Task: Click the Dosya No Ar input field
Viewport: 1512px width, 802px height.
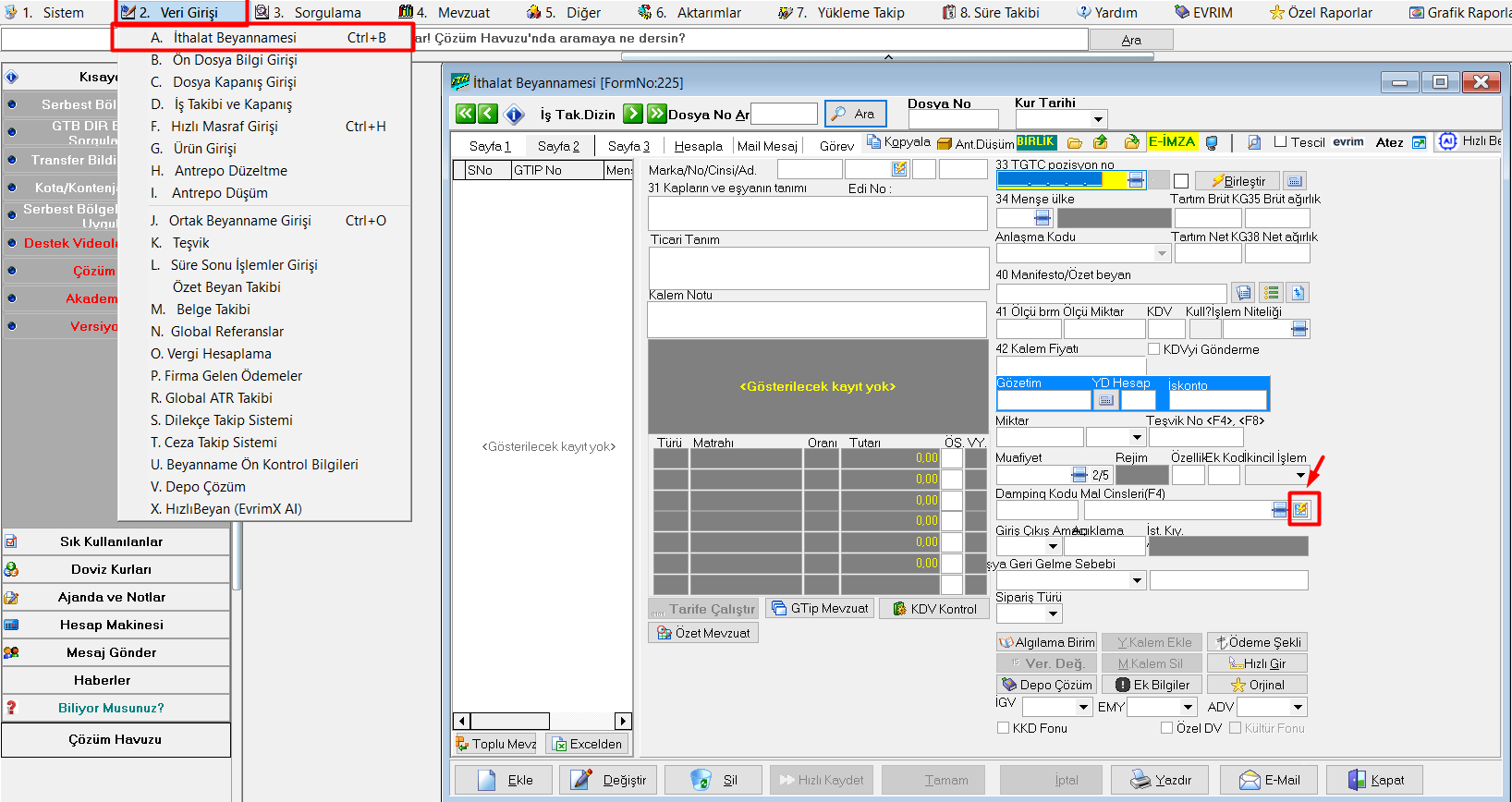Action: [x=784, y=114]
